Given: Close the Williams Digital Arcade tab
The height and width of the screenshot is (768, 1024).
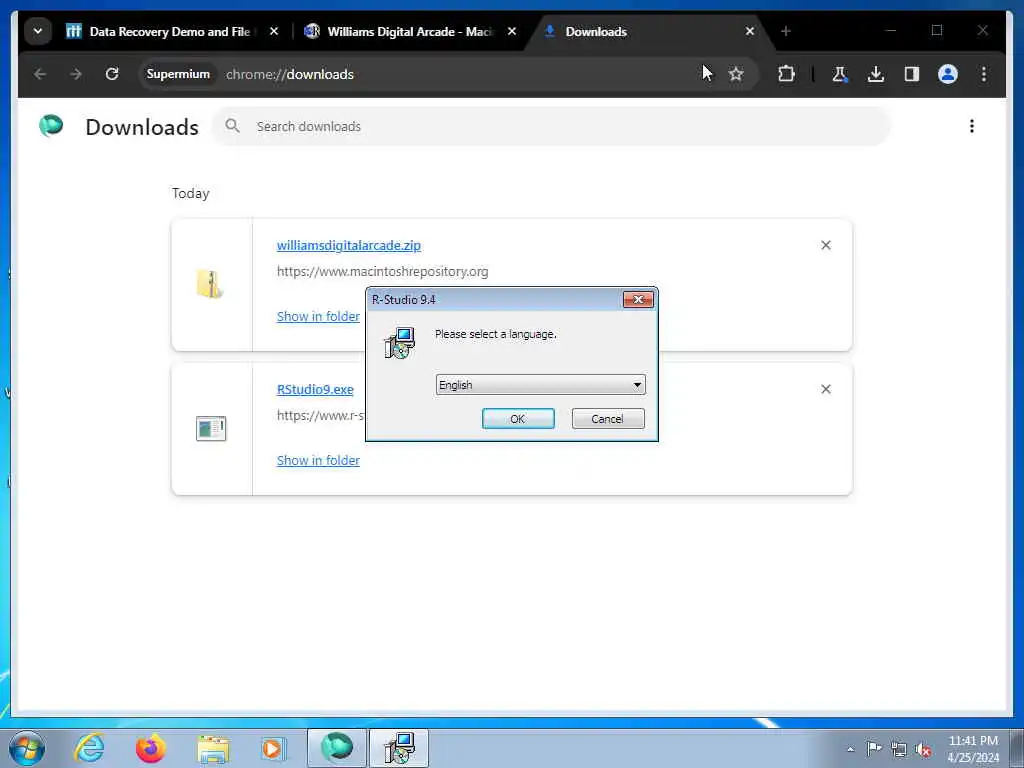Looking at the screenshot, I should pos(512,31).
